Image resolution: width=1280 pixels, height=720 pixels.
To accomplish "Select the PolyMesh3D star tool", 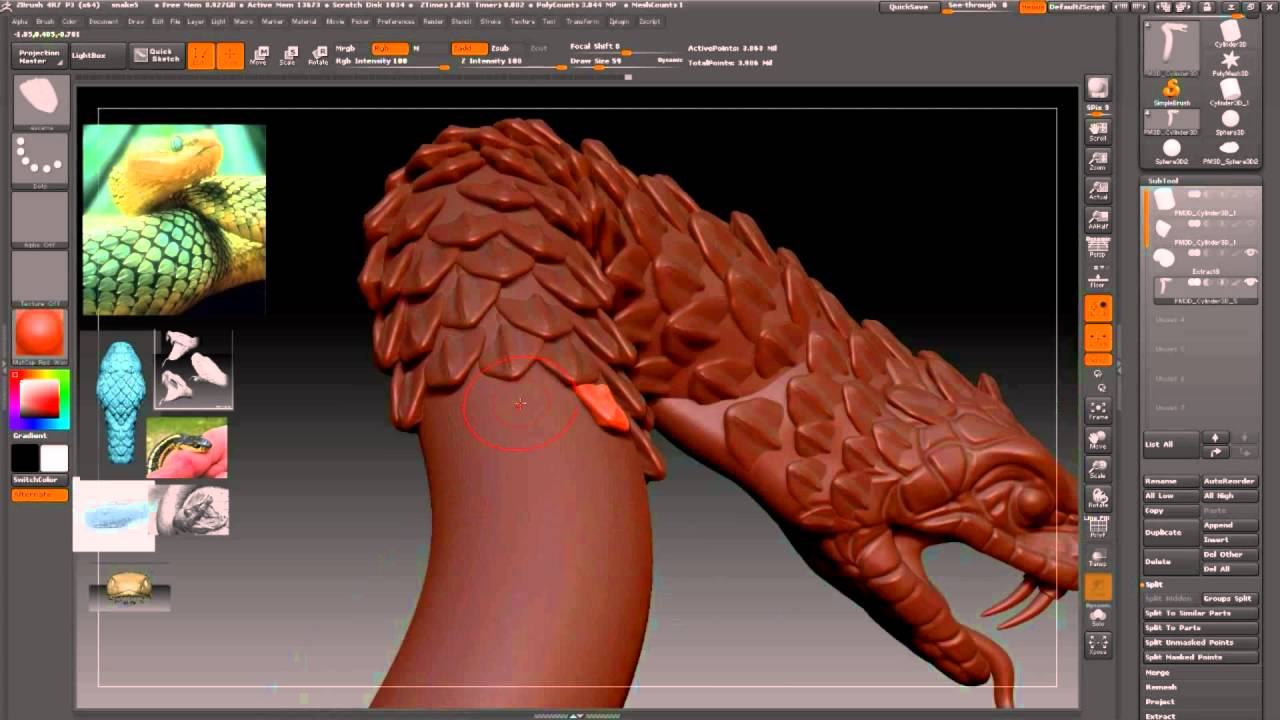I will click(x=1230, y=62).
